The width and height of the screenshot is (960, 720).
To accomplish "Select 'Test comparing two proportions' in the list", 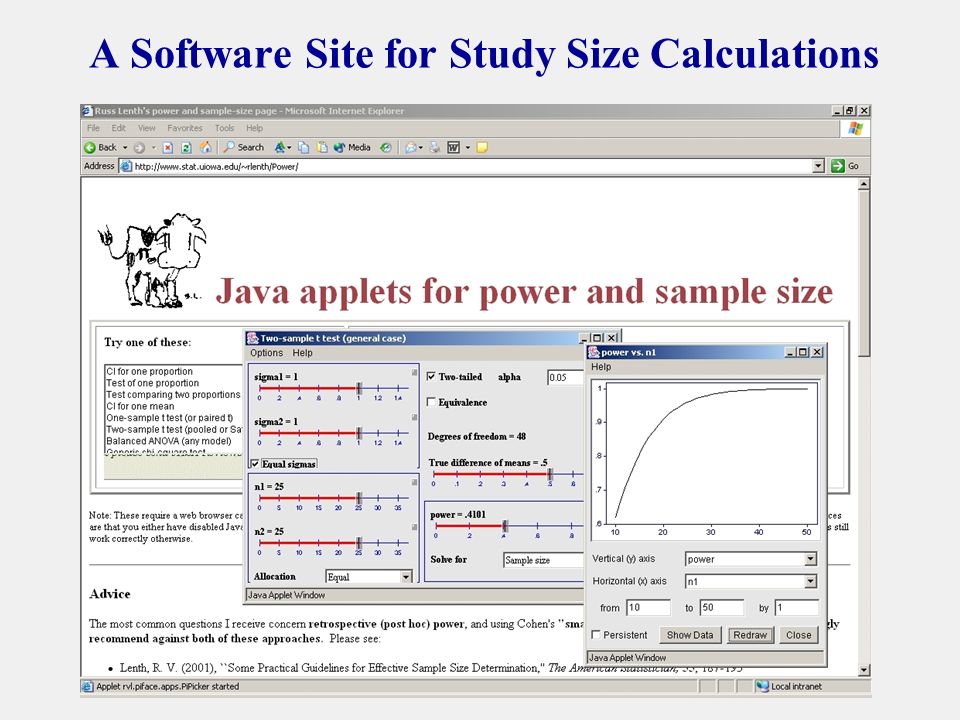I will tap(173, 394).
